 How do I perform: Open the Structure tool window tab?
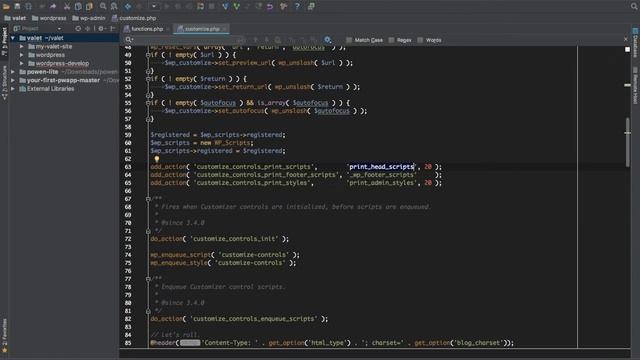4,83
